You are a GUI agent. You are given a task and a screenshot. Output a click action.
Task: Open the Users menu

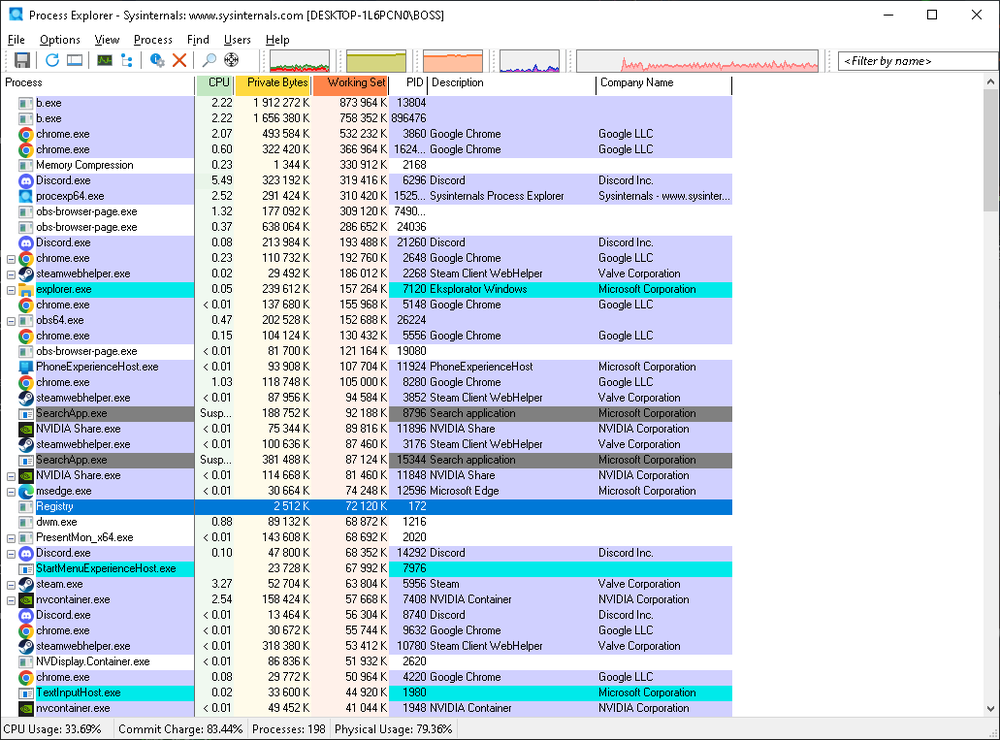[237, 40]
